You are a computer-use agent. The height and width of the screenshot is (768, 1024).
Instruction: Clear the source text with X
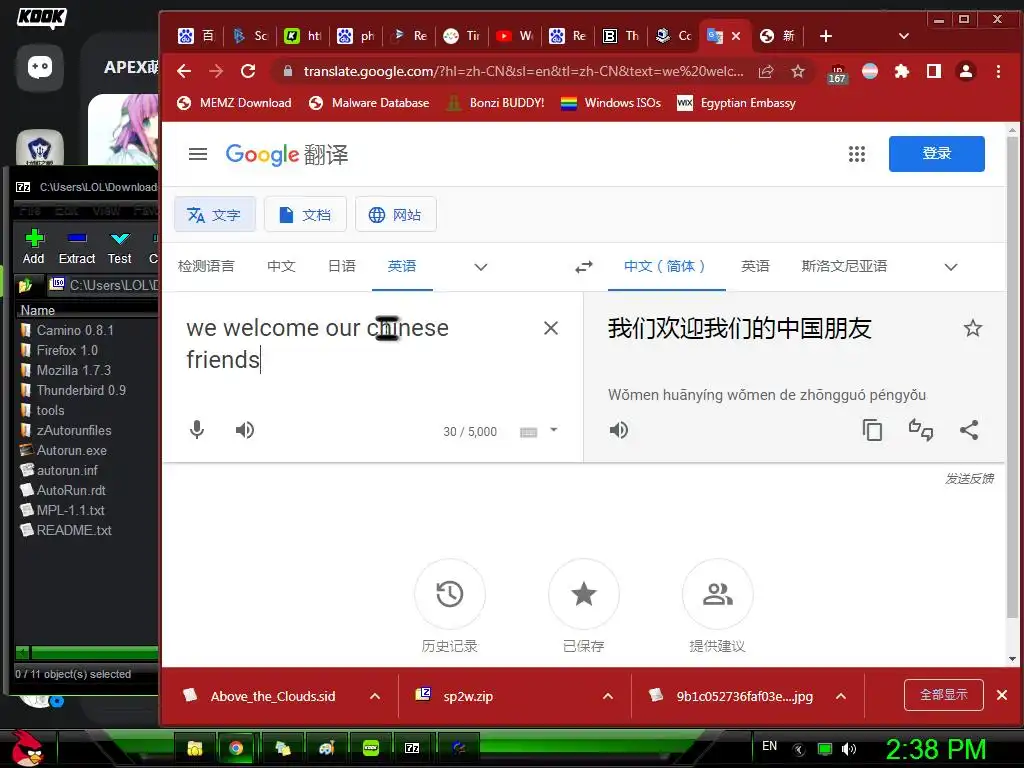pos(551,328)
